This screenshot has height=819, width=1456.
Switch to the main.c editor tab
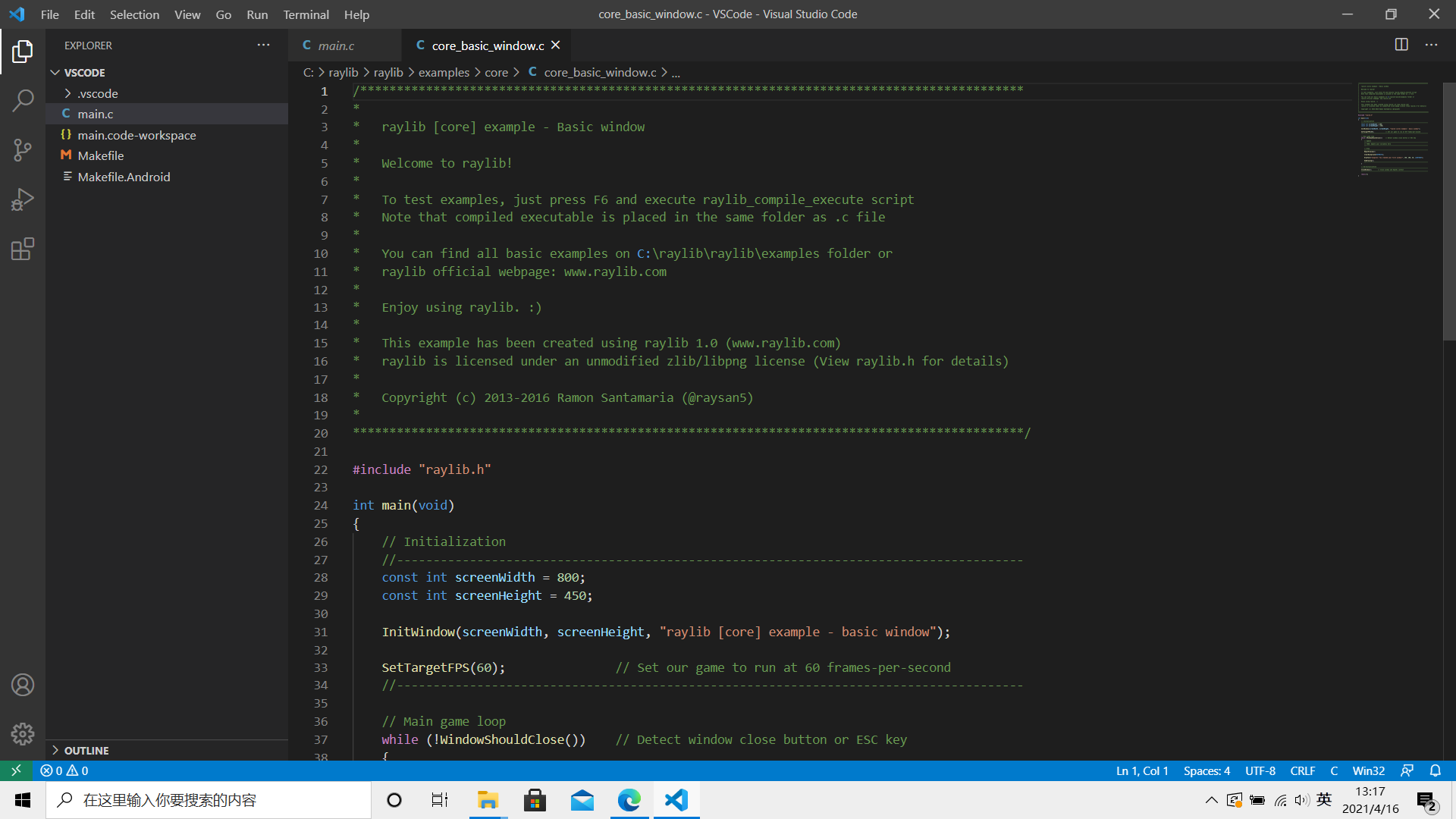(336, 45)
